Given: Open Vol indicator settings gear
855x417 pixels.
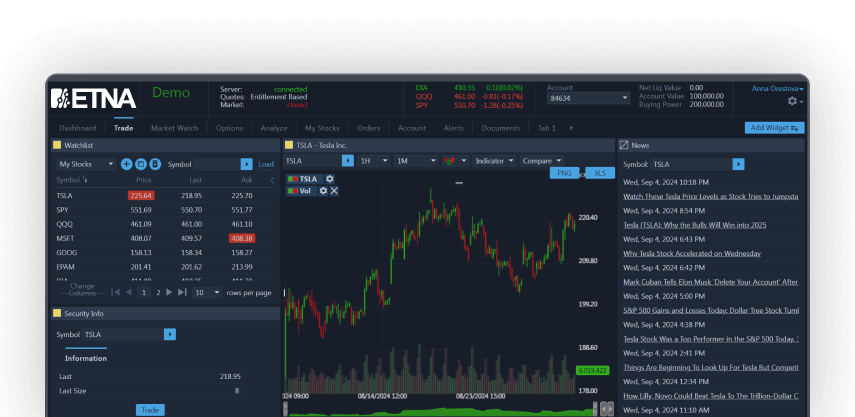Looking at the screenshot, I should [x=323, y=191].
